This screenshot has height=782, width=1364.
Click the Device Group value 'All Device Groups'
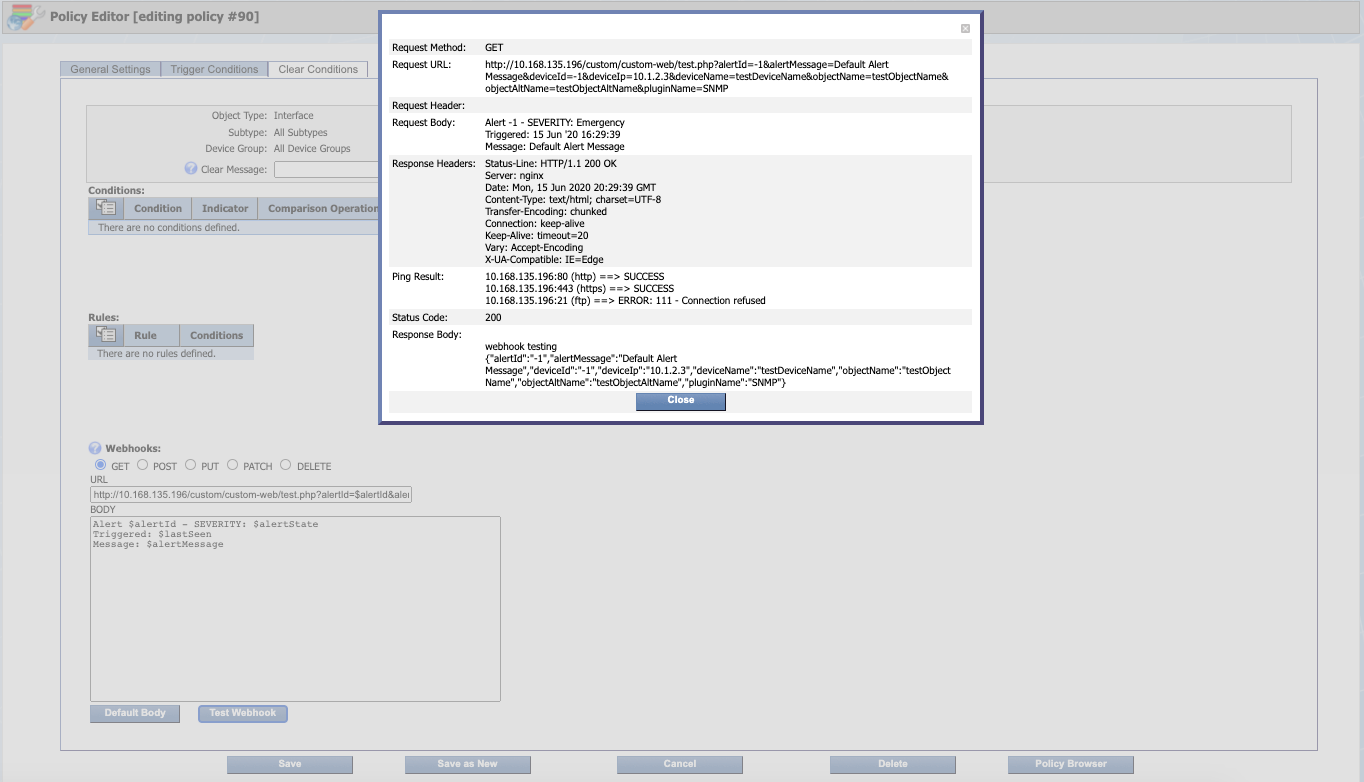[x=312, y=148]
